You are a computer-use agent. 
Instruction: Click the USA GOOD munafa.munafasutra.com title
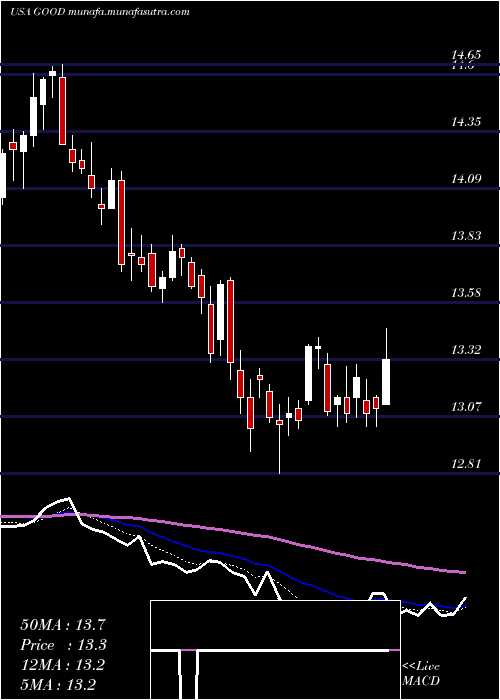click(x=100, y=12)
